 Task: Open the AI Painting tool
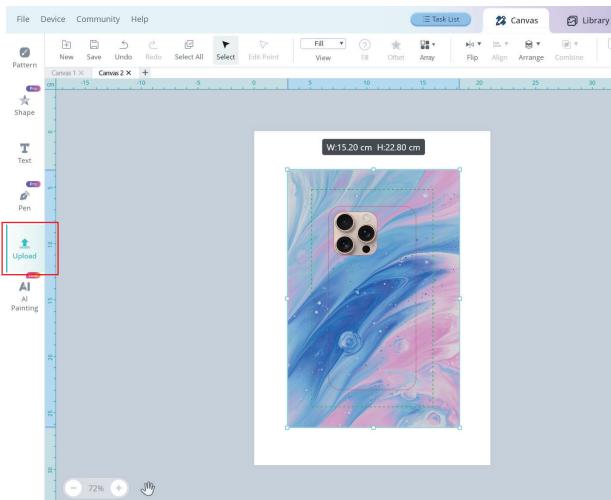[x=24, y=294]
